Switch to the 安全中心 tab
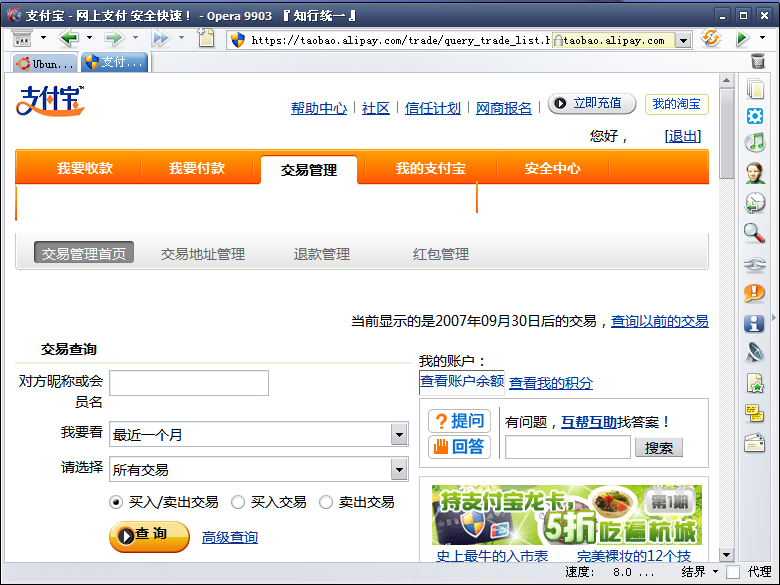 click(552, 168)
